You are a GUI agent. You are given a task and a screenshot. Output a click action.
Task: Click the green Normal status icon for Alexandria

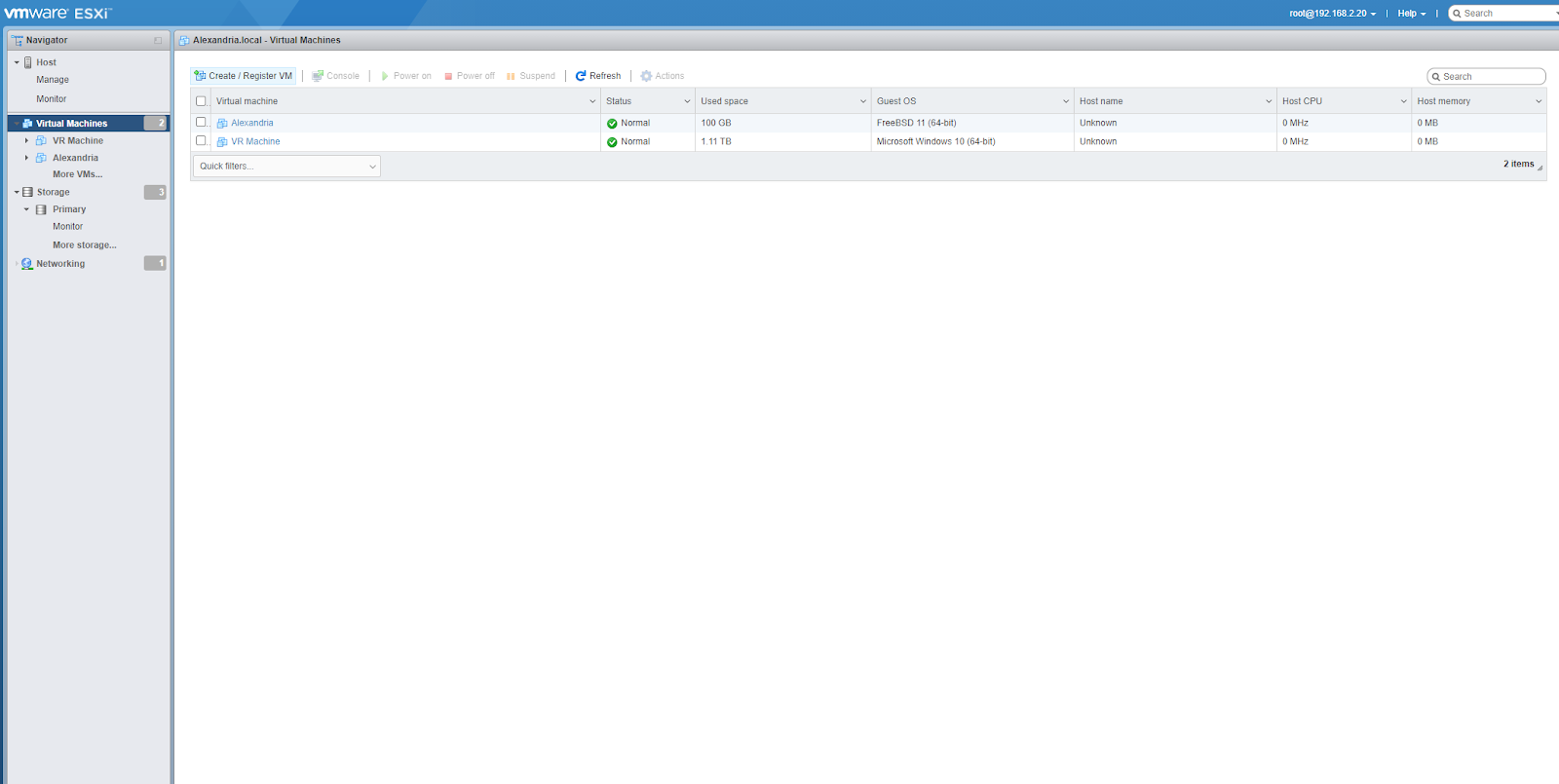point(612,124)
